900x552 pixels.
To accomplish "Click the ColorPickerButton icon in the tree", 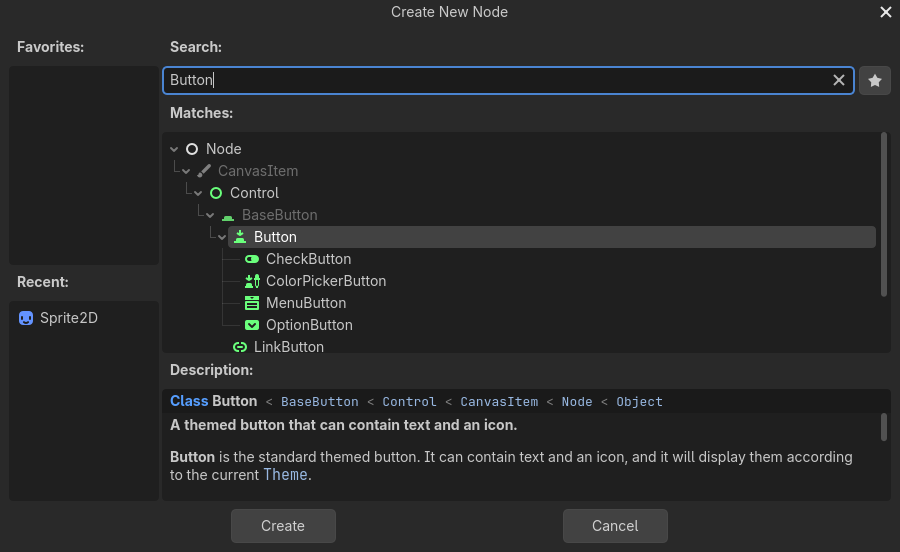I will 252,281.
